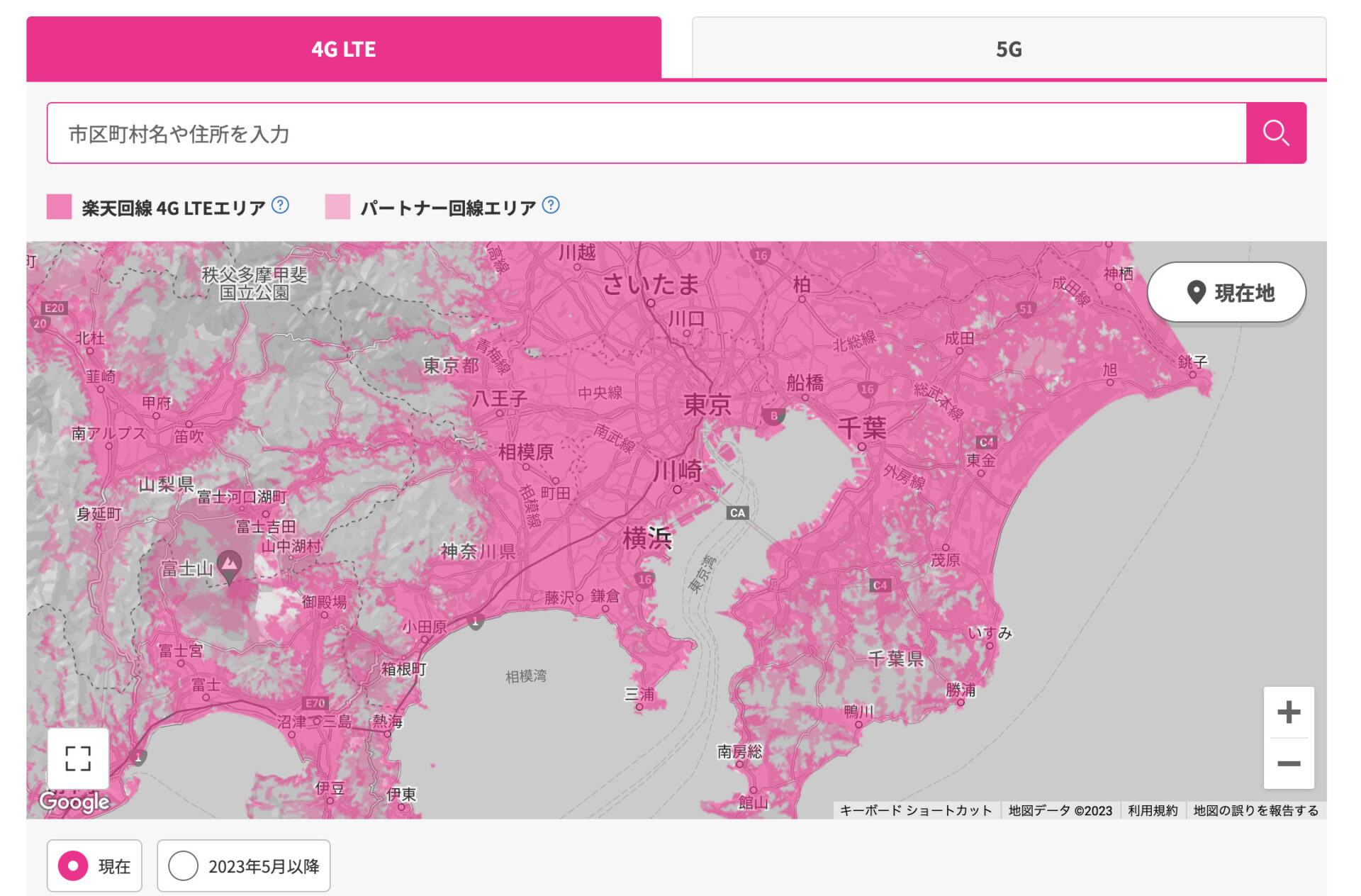Open キーボード ショートカット link
The width and height of the screenshot is (1361, 896).
click(x=916, y=810)
